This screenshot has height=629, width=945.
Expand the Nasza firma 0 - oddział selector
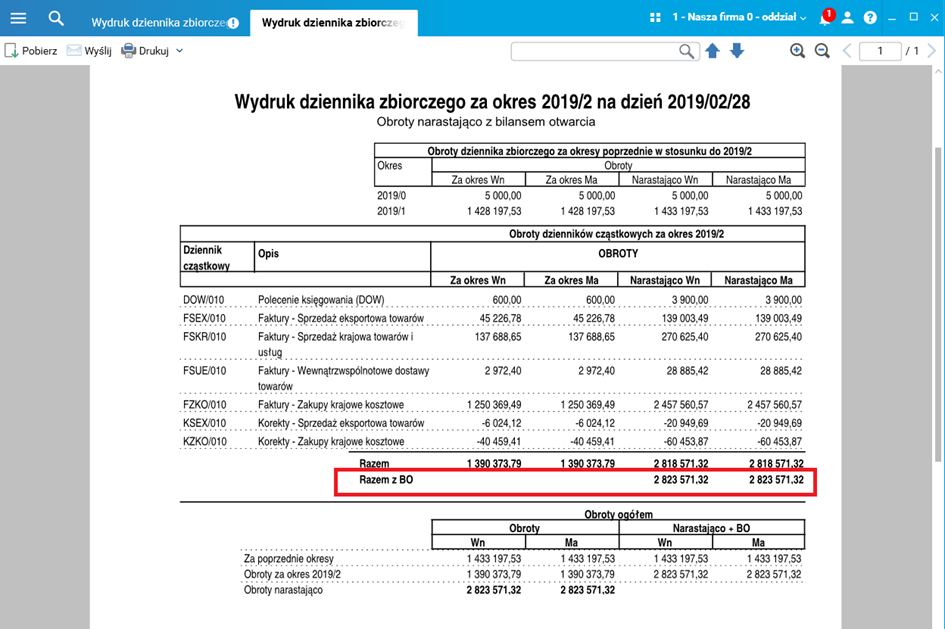pos(739,17)
